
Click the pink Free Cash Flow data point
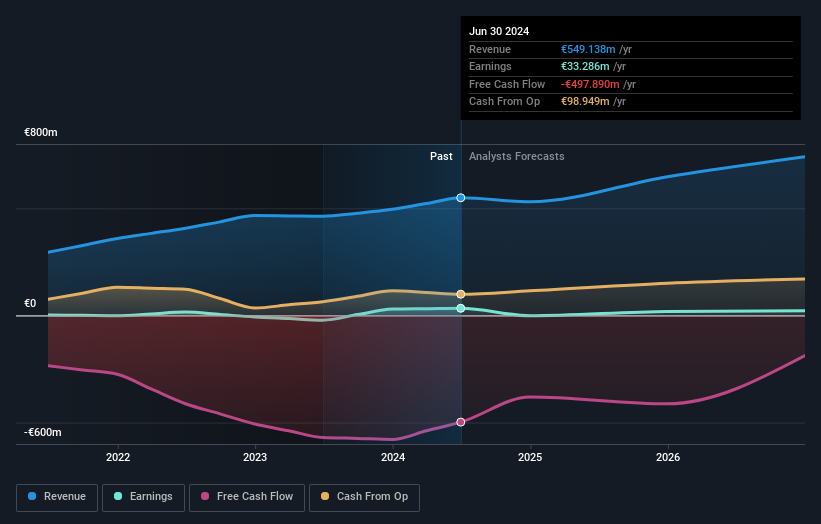[x=461, y=422]
